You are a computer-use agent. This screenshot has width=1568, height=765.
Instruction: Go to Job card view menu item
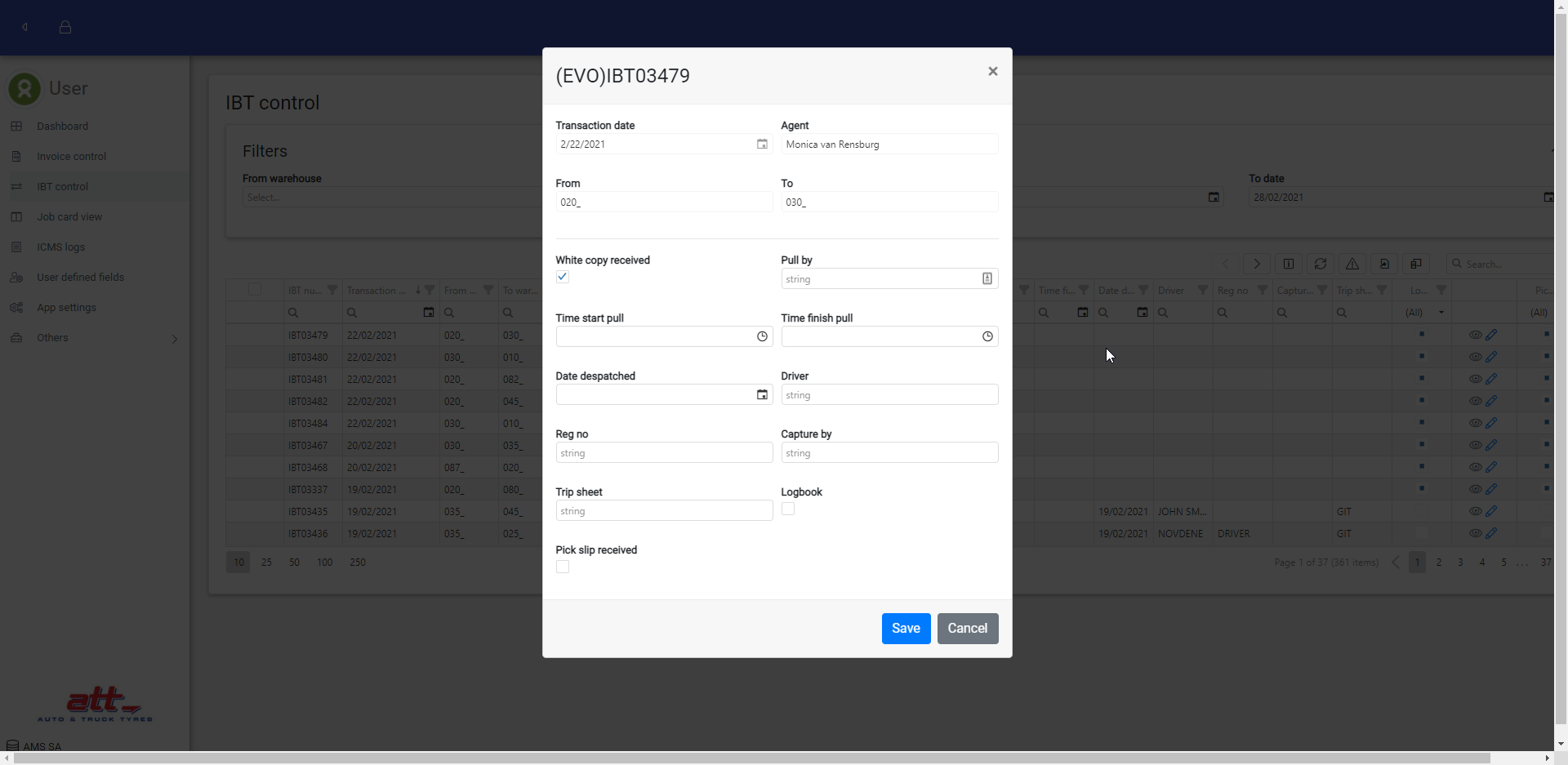click(69, 217)
